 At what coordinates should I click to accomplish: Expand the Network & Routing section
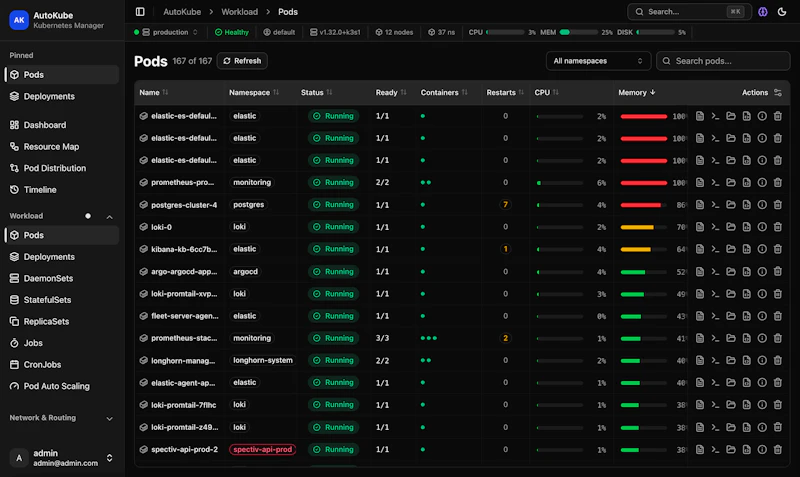(109, 418)
